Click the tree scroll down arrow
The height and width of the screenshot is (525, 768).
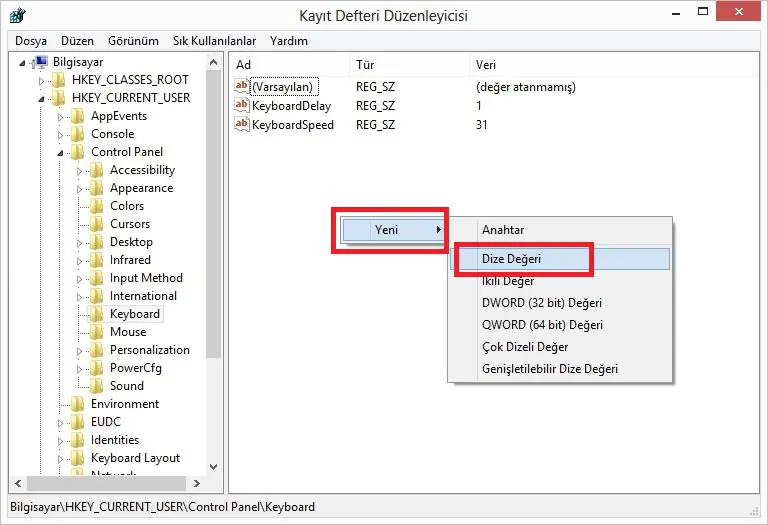(x=214, y=467)
